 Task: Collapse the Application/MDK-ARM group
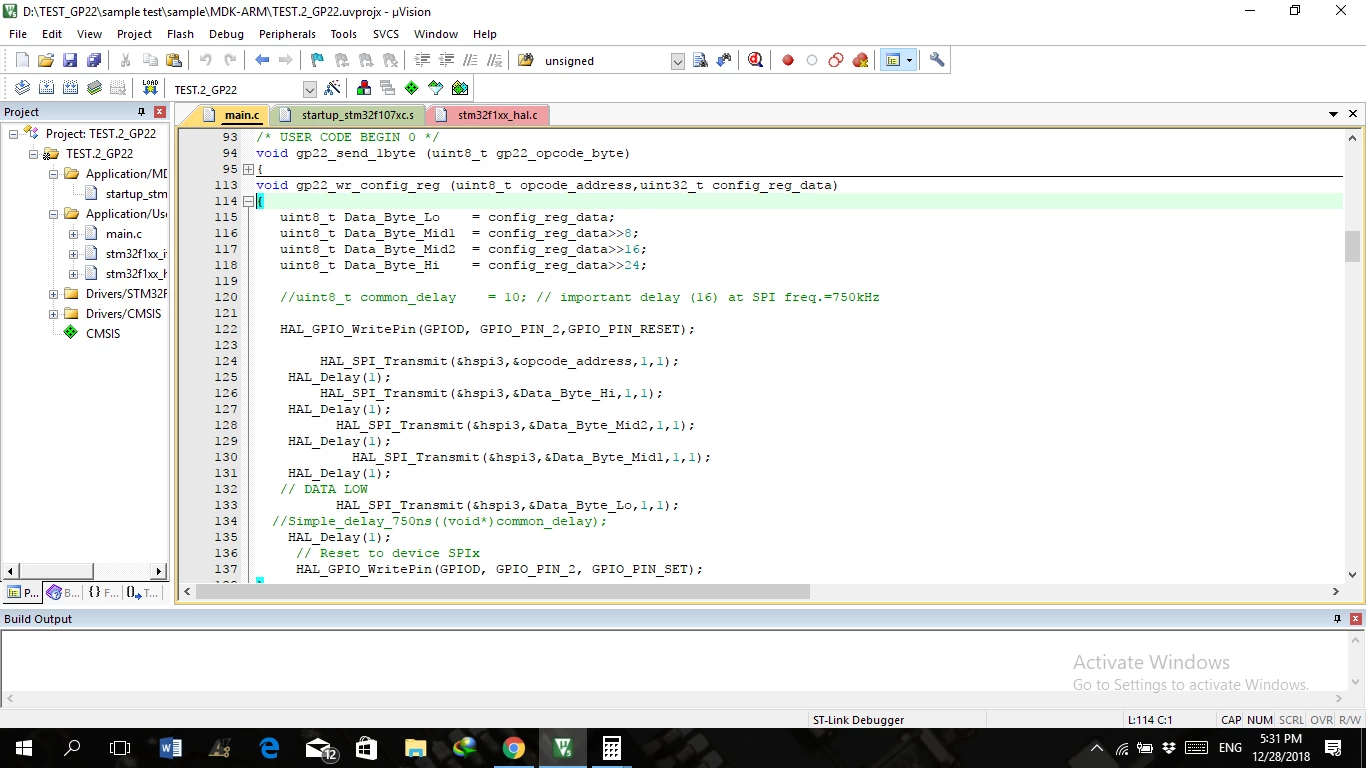pyautogui.click(x=53, y=173)
